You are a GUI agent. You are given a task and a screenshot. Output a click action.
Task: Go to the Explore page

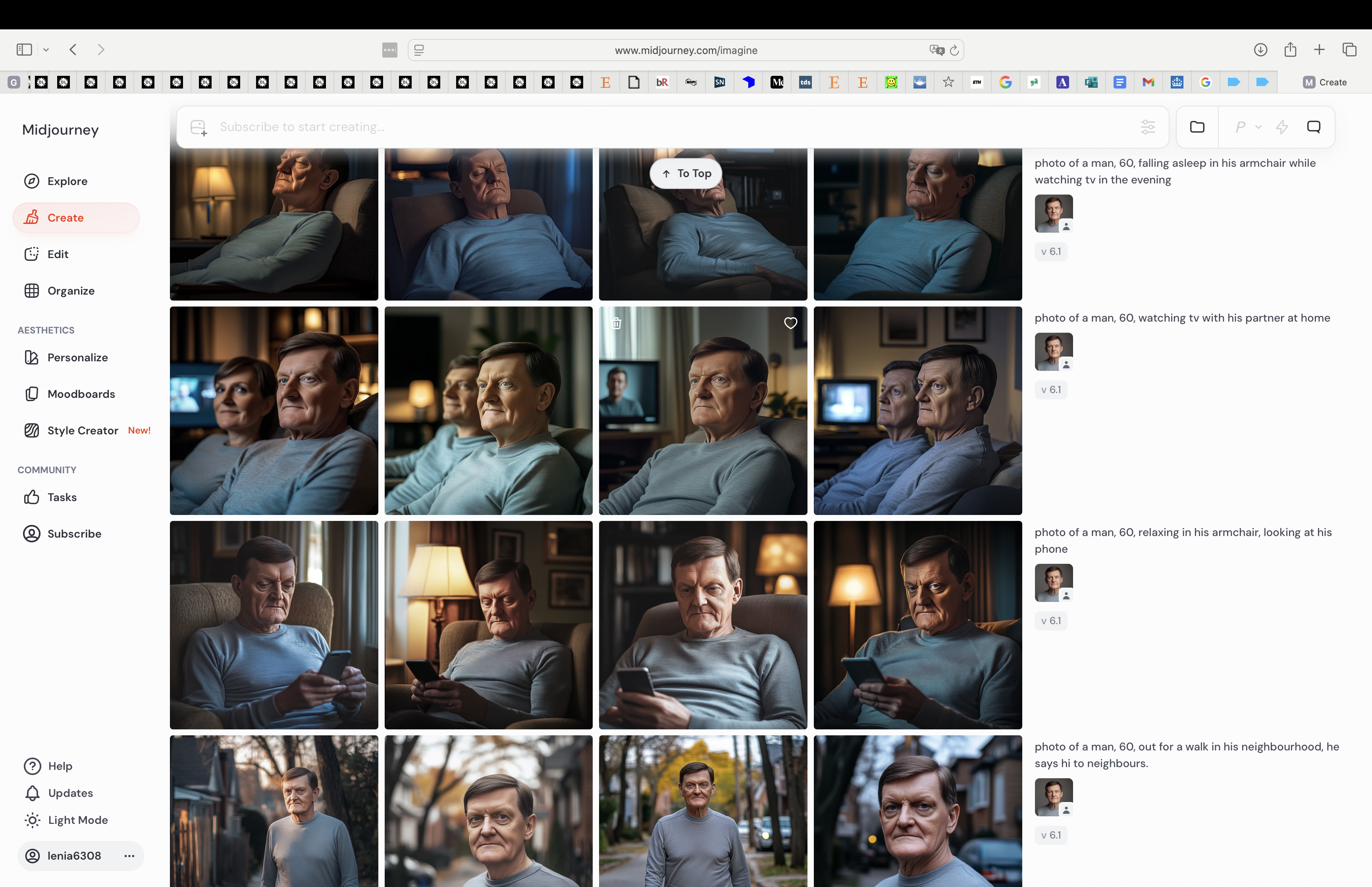click(67, 181)
